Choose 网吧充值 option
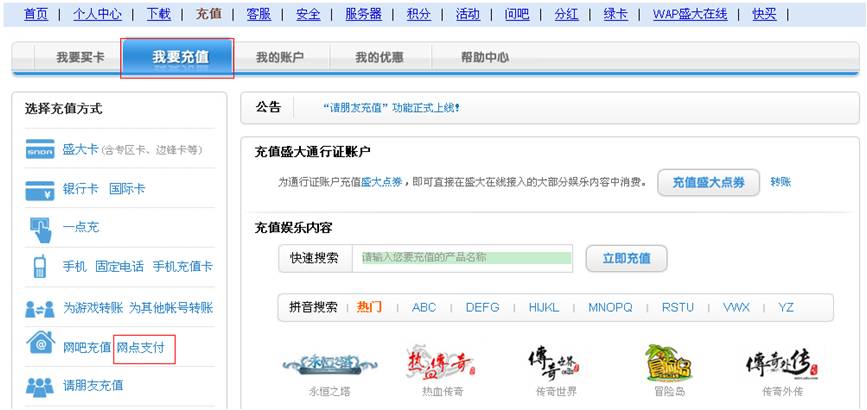 [x=87, y=348]
